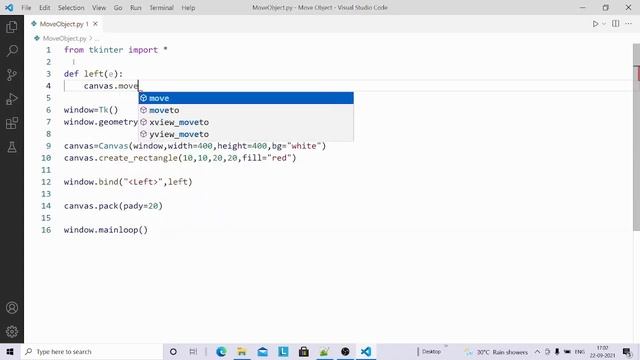640x360 pixels.
Task: Click Visual Studio Code taskbar icon
Action: pos(366,351)
